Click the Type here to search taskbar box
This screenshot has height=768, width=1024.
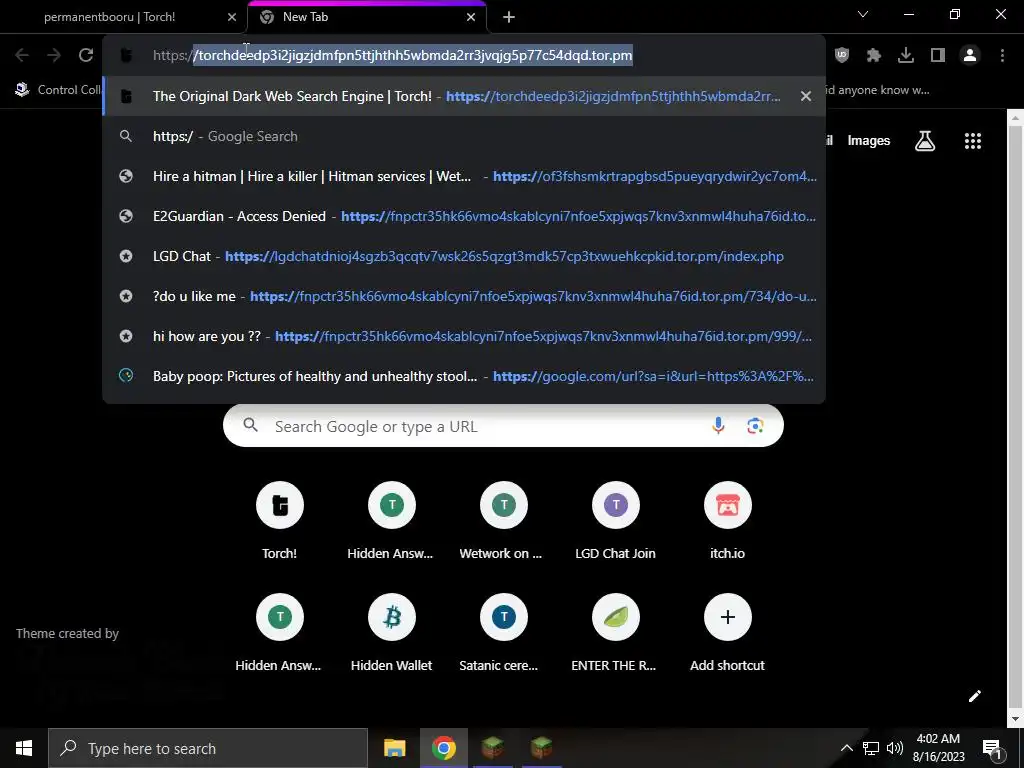point(208,748)
